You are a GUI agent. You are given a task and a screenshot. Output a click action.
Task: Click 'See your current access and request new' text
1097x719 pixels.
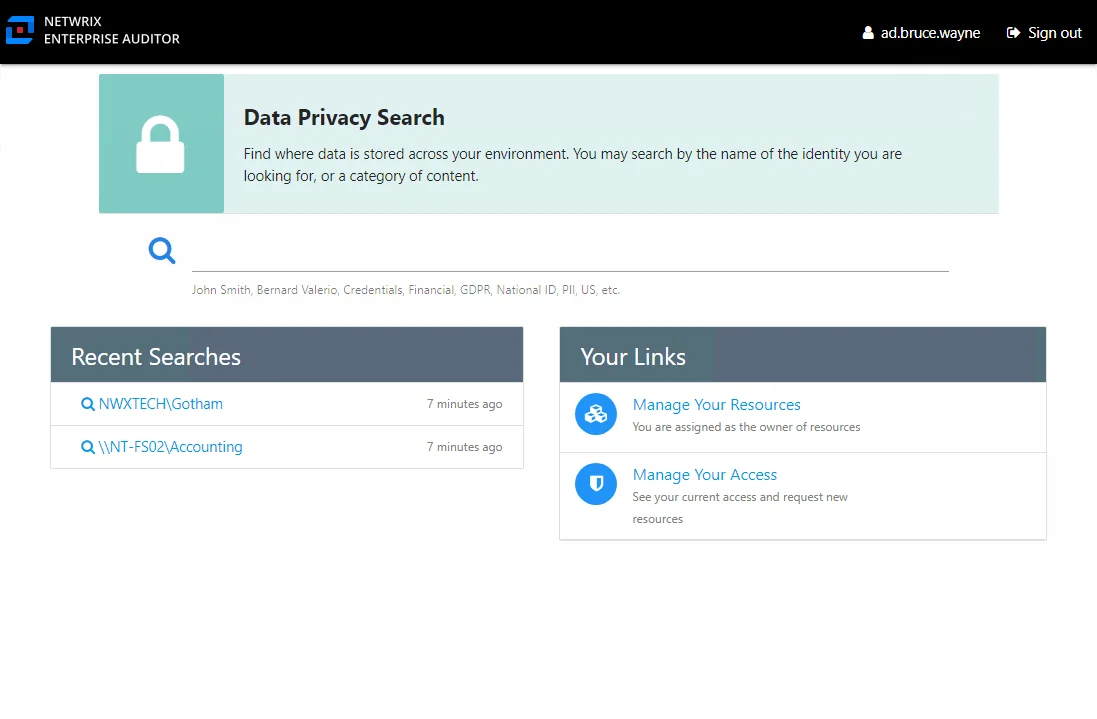(740, 497)
